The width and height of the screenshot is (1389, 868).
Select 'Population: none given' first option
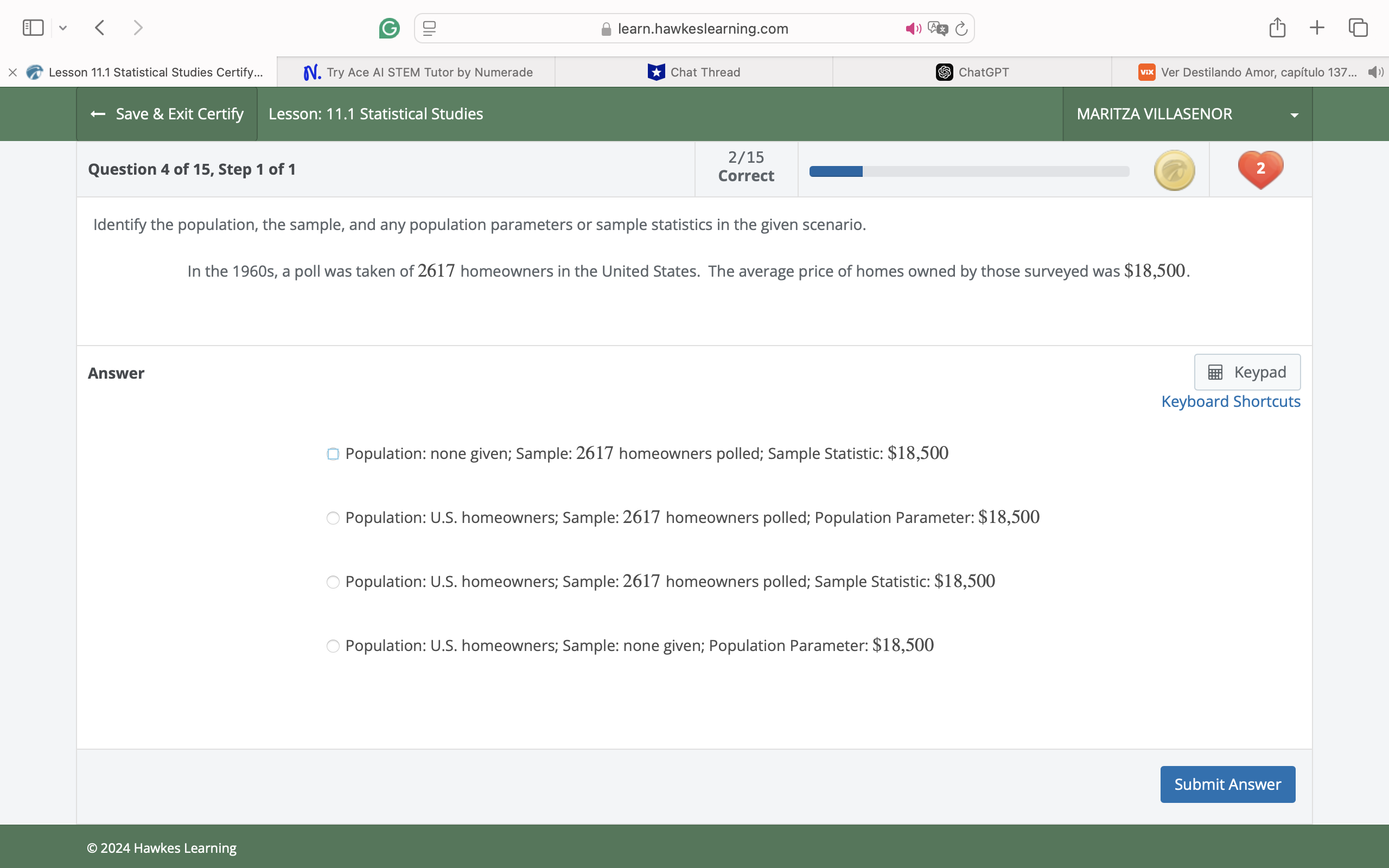(x=333, y=454)
